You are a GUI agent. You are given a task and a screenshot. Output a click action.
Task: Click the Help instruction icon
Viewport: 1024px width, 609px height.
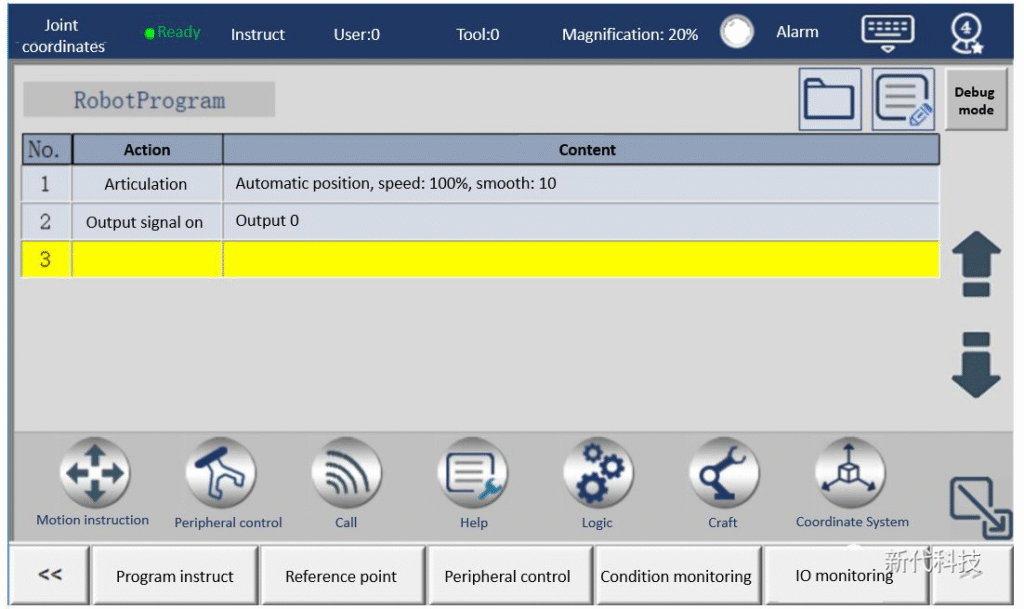pyautogui.click(x=473, y=473)
